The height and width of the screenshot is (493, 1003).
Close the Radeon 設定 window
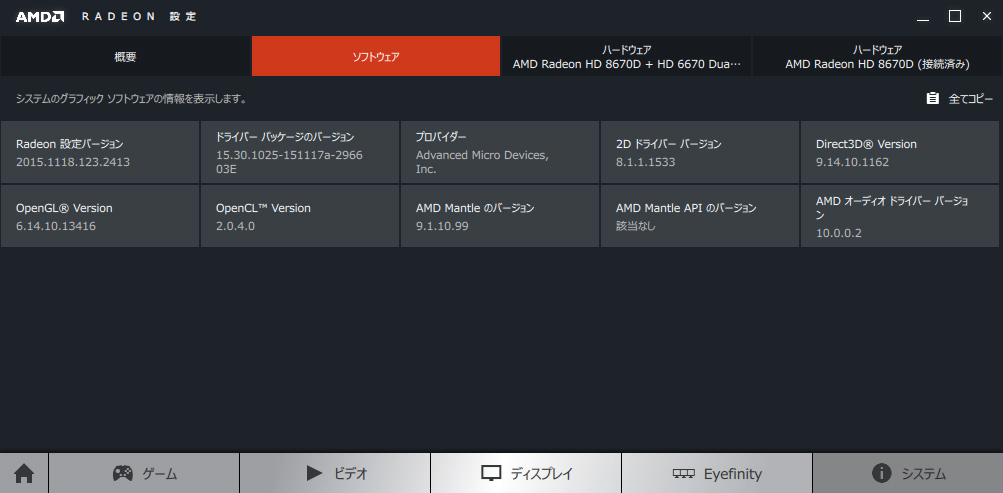986,17
